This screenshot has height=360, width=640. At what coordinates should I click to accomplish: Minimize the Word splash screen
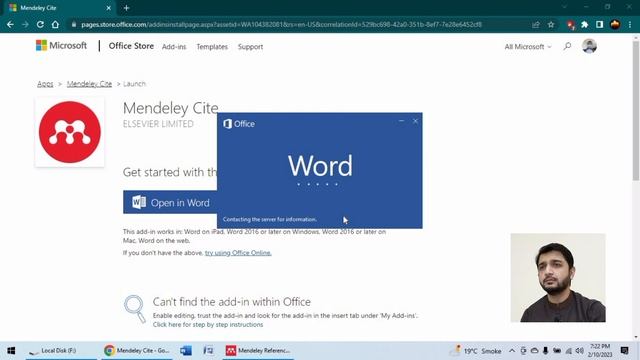point(401,121)
